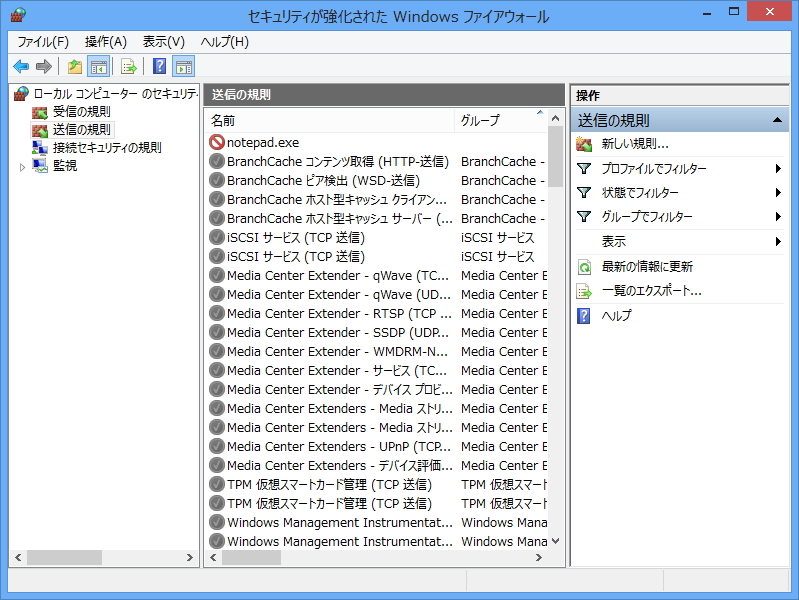Click the Up one level folder icon
This screenshot has height=600, width=799.
click(x=75, y=66)
